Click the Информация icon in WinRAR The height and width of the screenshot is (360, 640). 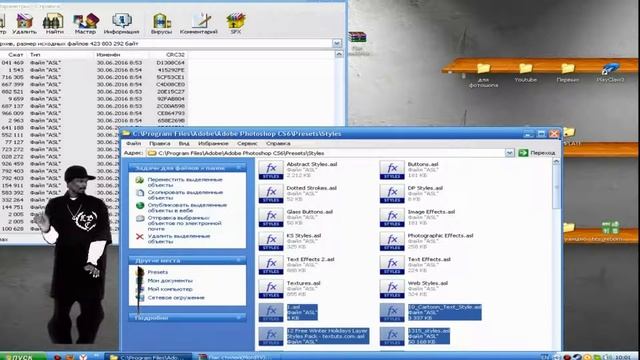tap(121, 24)
